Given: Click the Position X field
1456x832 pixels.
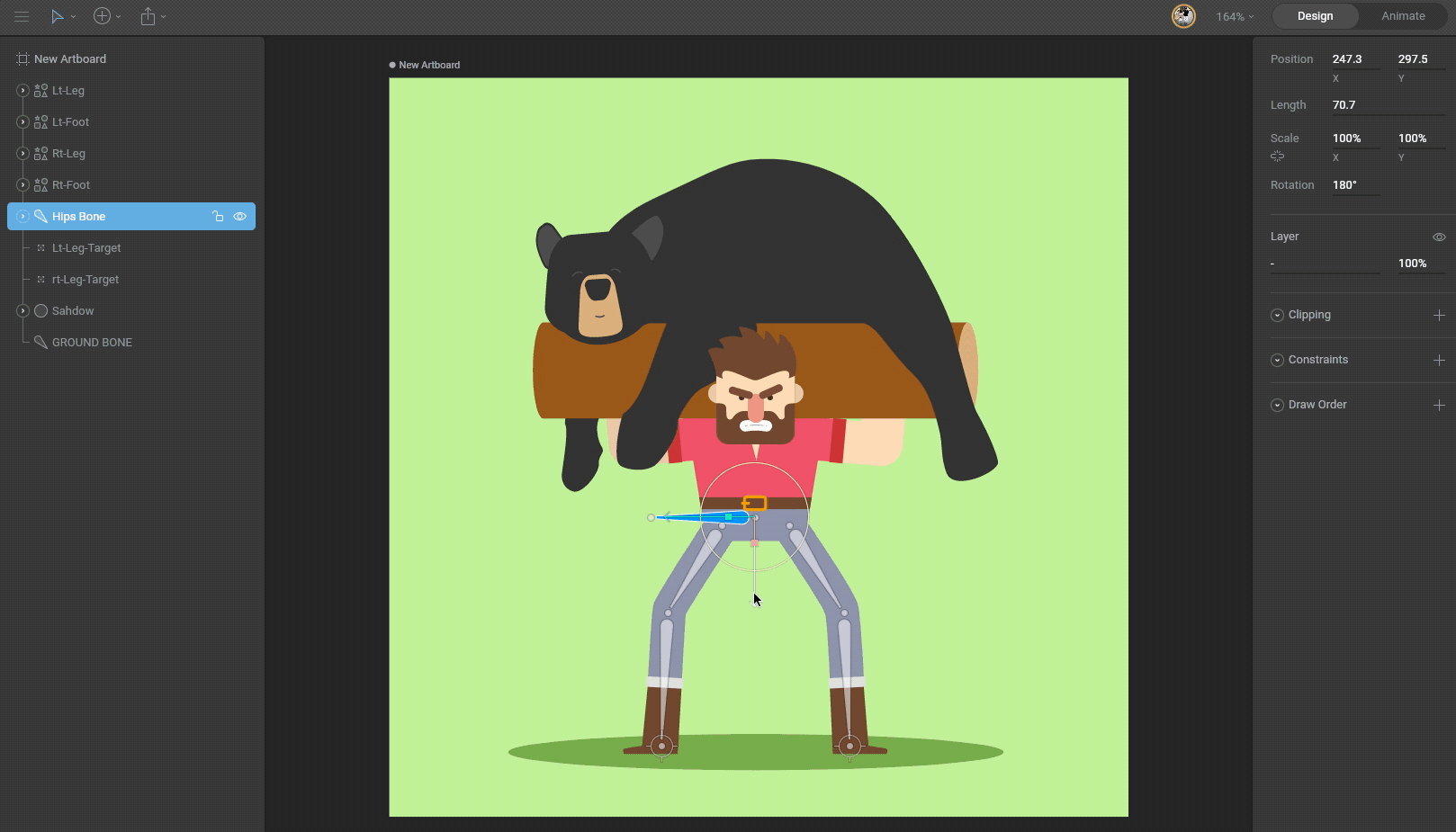Looking at the screenshot, I should pyautogui.click(x=1355, y=59).
